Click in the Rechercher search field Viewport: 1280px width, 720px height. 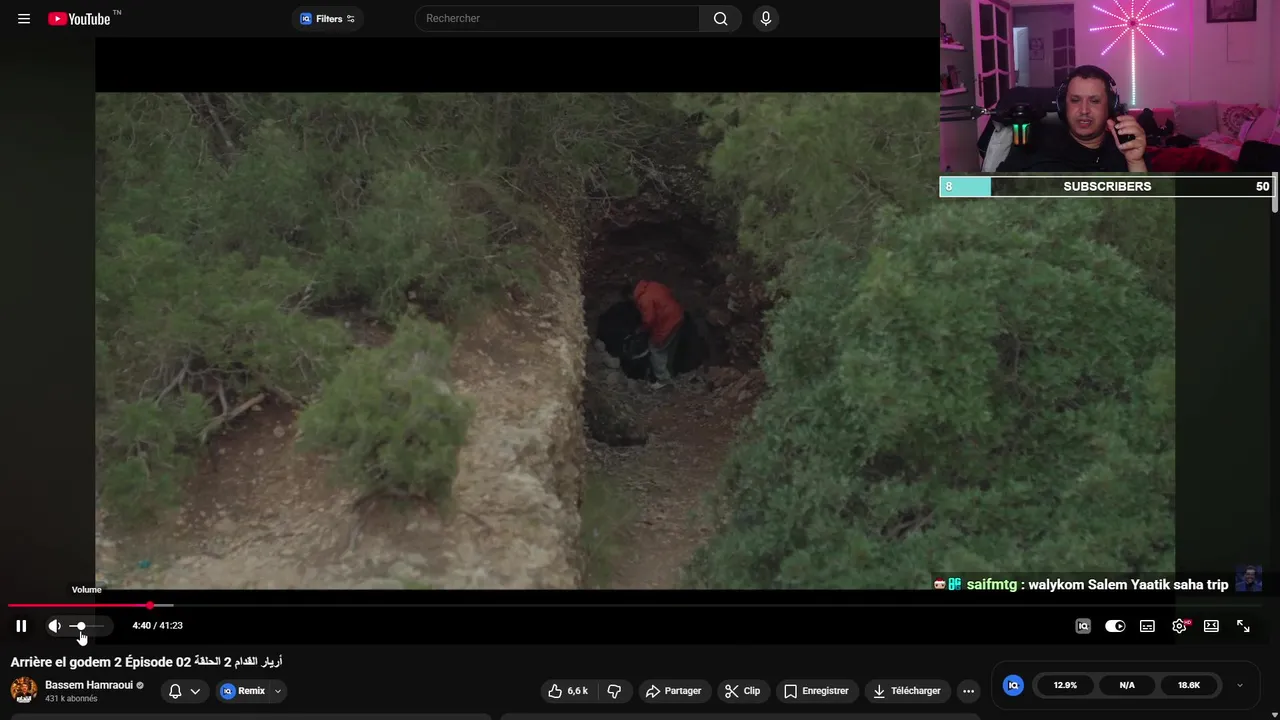point(556,19)
